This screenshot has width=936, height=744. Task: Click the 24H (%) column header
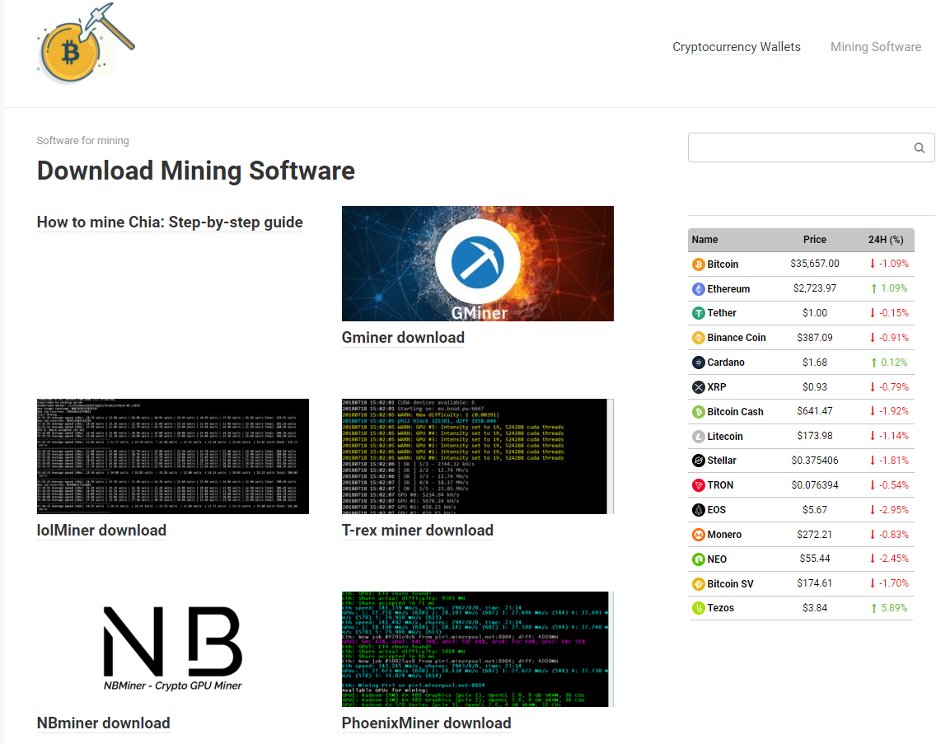pyautogui.click(x=885, y=239)
